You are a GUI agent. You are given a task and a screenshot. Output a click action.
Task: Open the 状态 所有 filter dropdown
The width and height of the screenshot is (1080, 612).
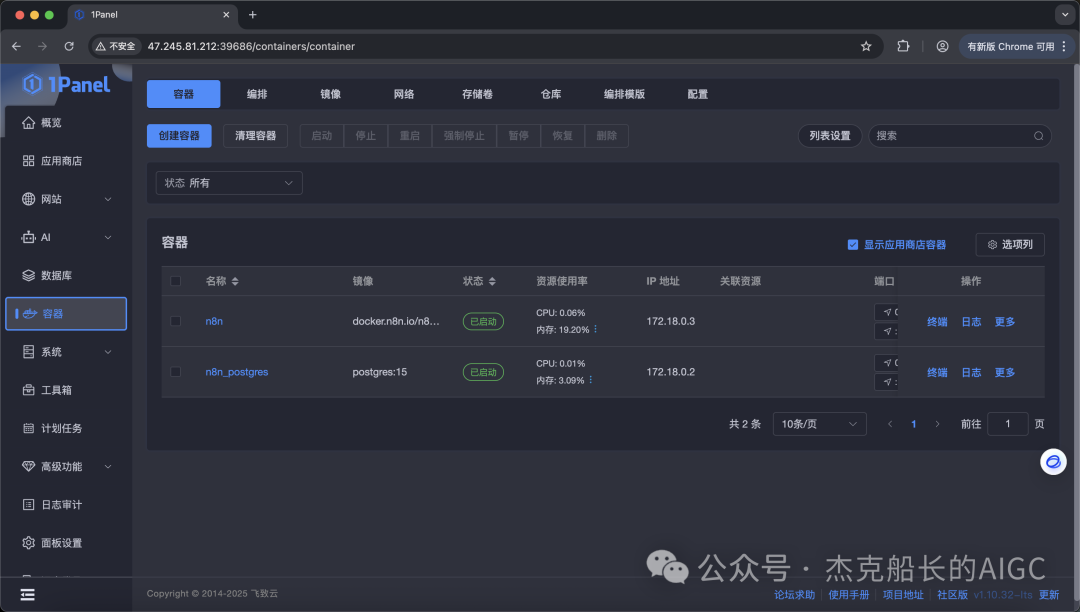point(229,183)
